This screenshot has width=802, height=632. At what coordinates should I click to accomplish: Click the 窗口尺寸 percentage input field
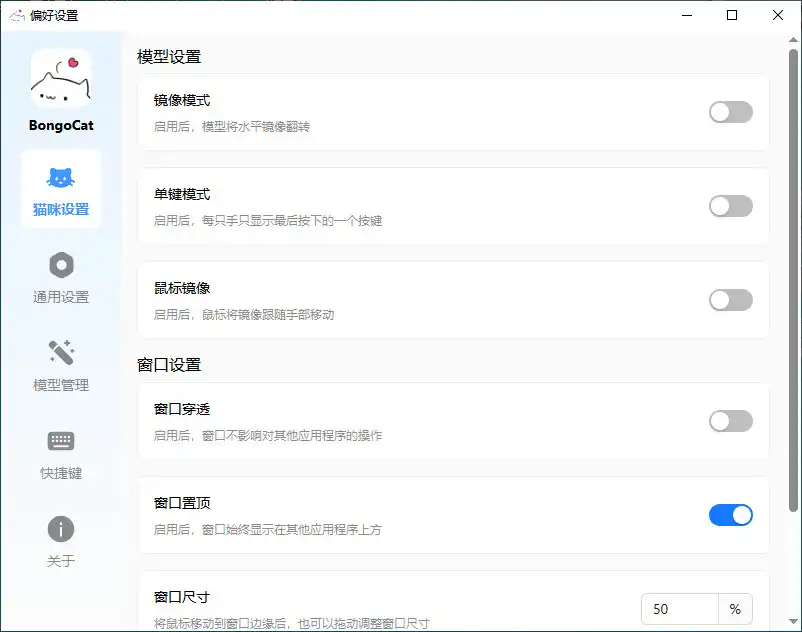(x=680, y=609)
